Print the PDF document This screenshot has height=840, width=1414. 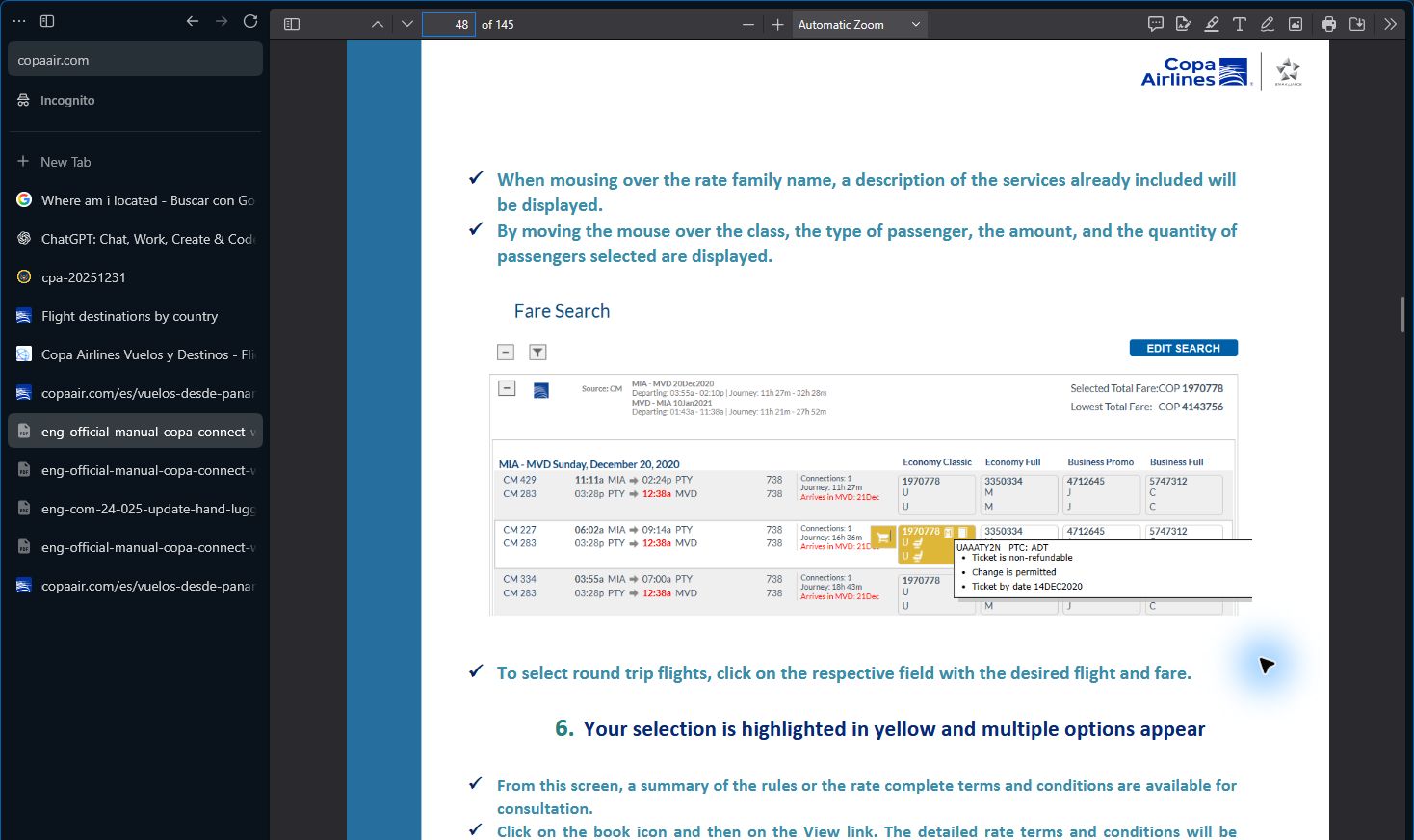click(x=1329, y=24)
